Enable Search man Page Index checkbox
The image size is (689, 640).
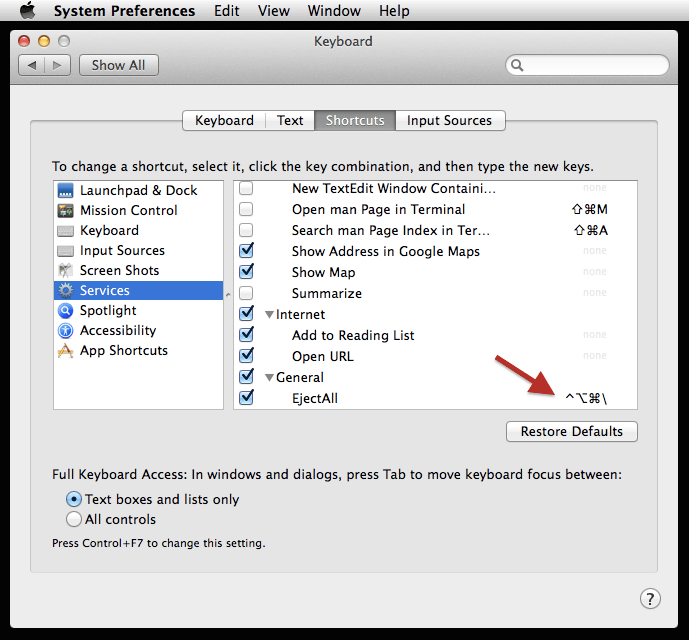pyautogui.click(x=246, y=230)
